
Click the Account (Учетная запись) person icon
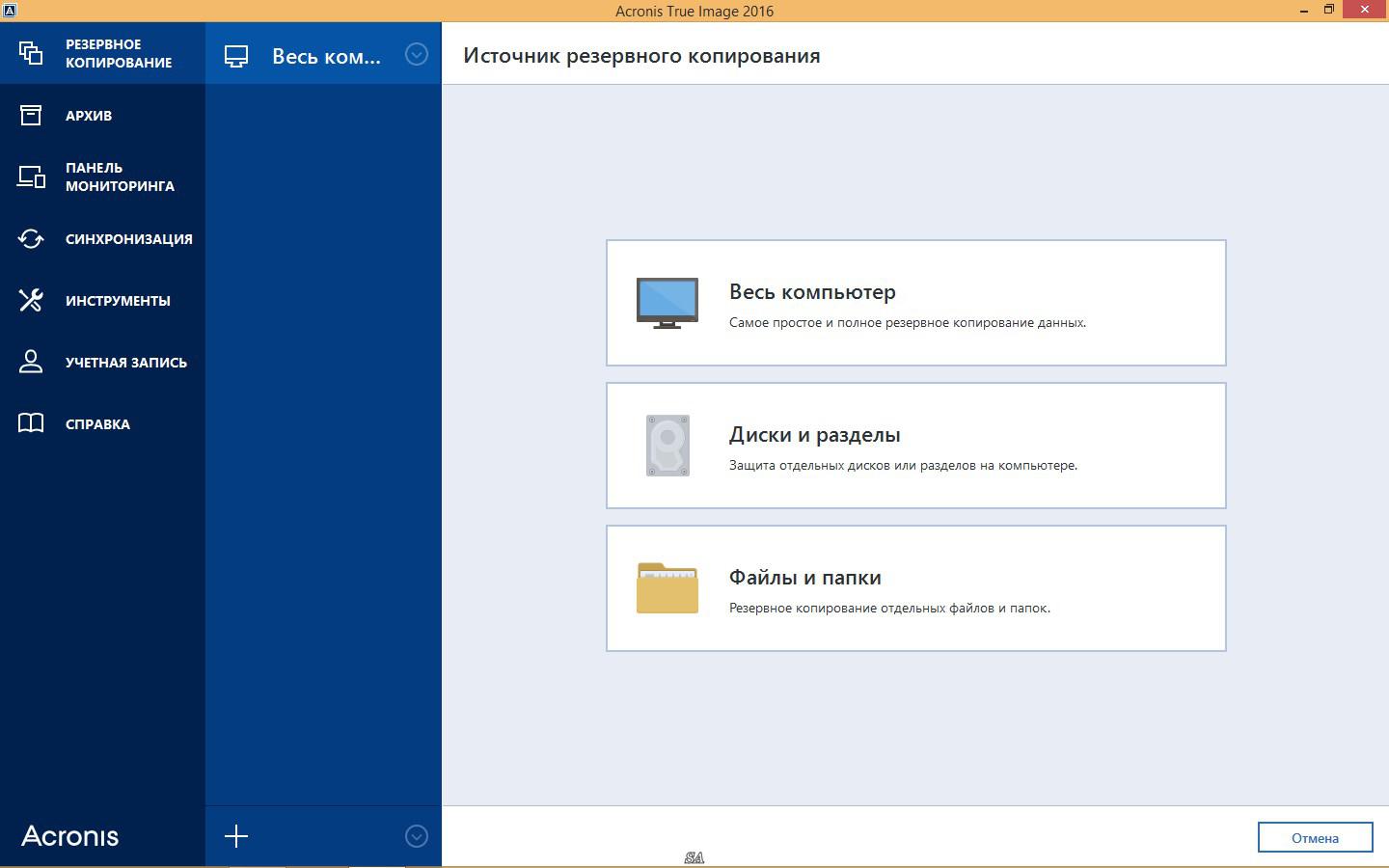pos(31,362)
